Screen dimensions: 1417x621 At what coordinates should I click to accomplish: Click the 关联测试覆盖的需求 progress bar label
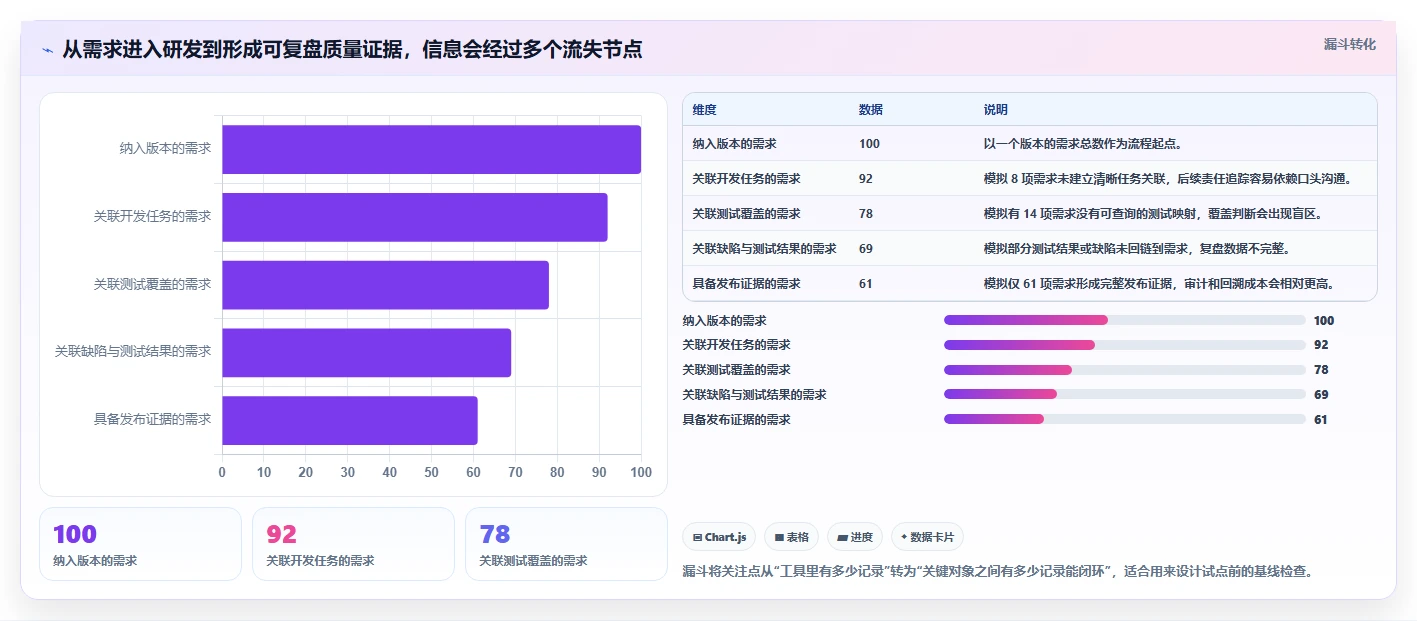(737, 370)
